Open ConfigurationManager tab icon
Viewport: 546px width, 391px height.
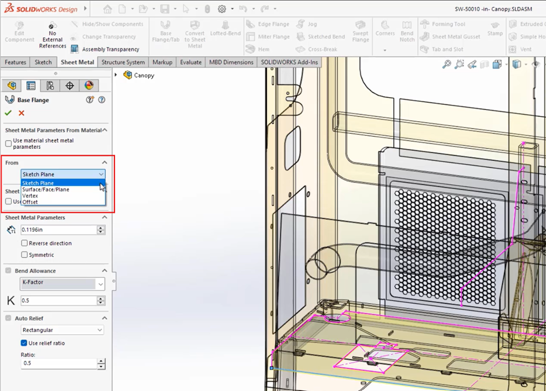(50, 85)
